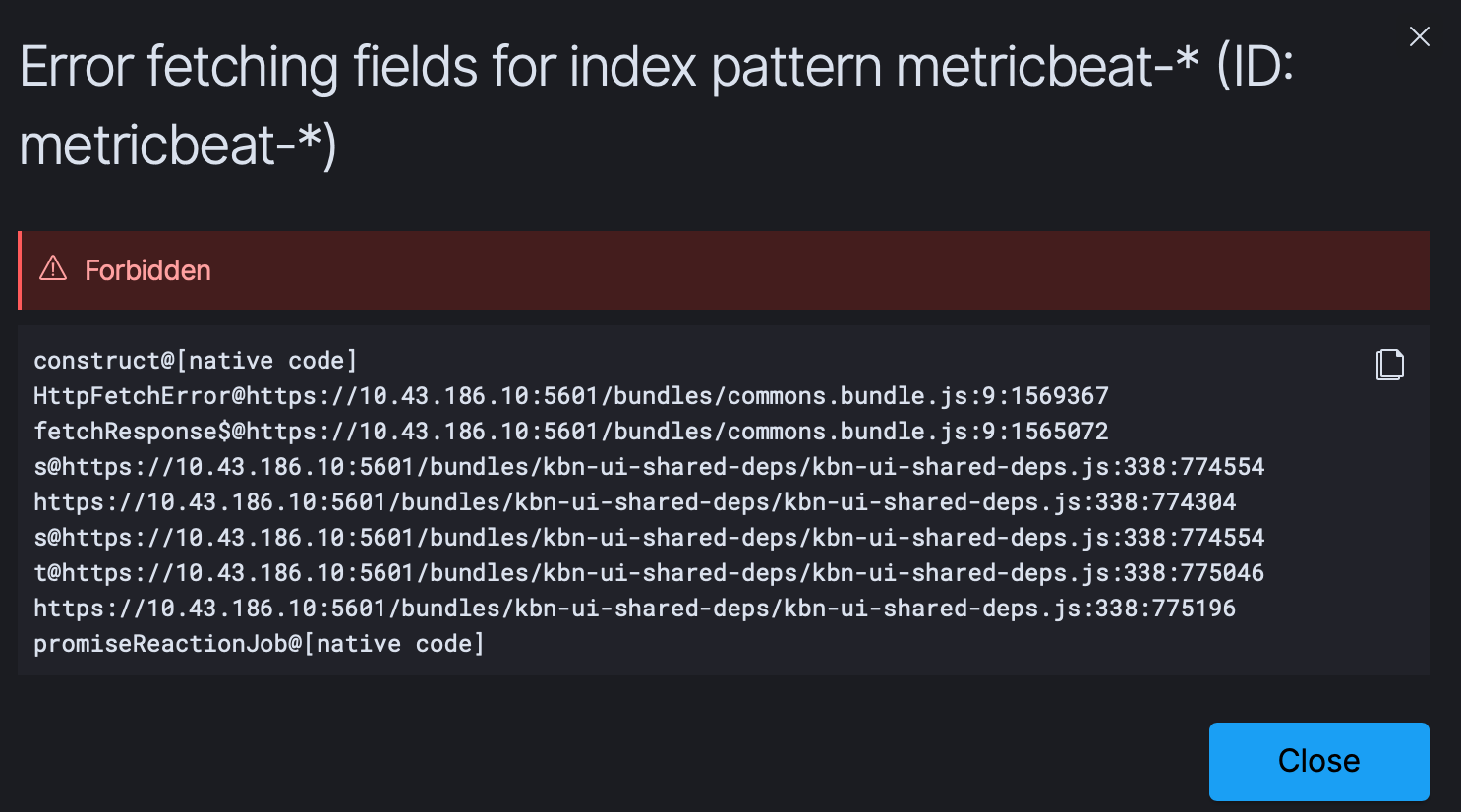
Task: Click the stack line ending 338:774304
Action: click(635, 502)
